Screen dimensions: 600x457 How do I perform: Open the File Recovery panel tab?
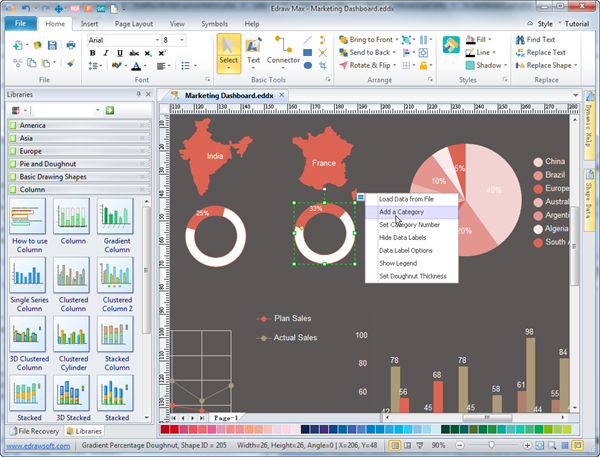pos(34,430)
